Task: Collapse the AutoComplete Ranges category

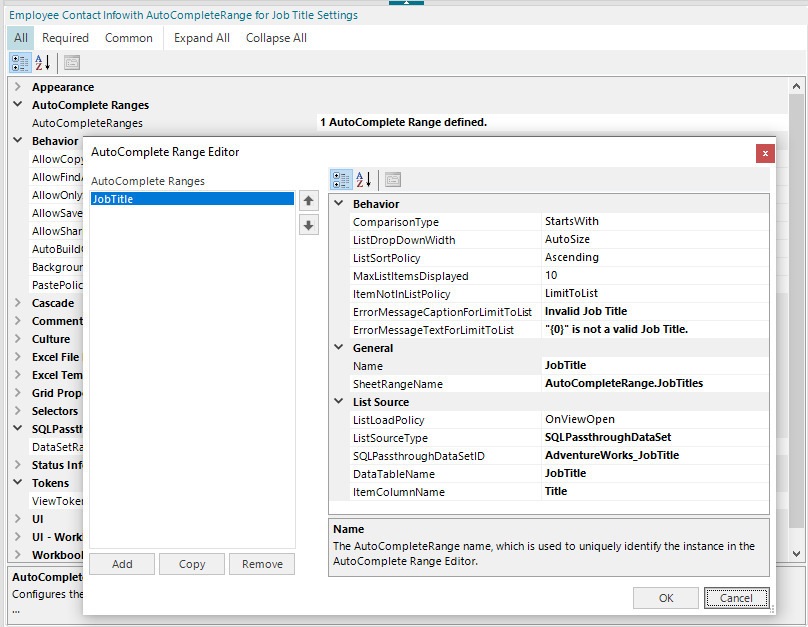Action: click(18, 105)
